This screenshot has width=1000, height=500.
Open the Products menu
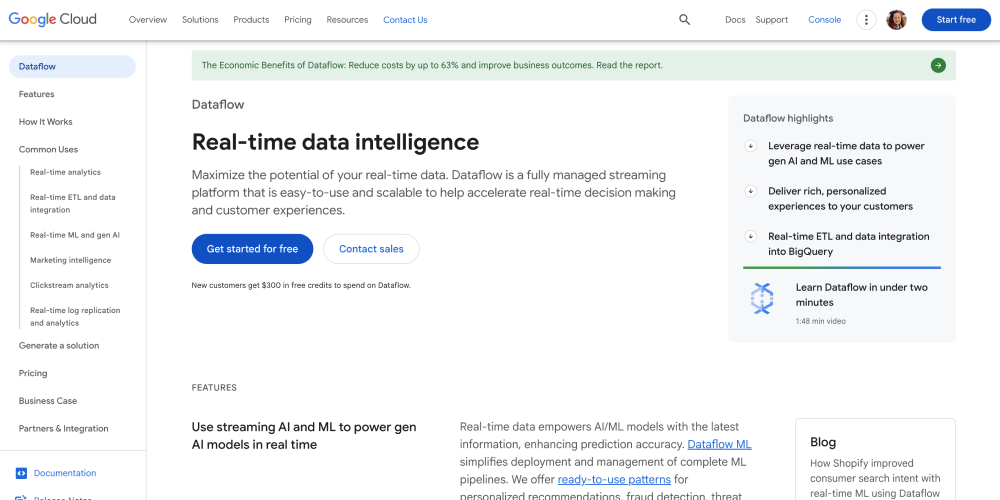click(251, 20)
